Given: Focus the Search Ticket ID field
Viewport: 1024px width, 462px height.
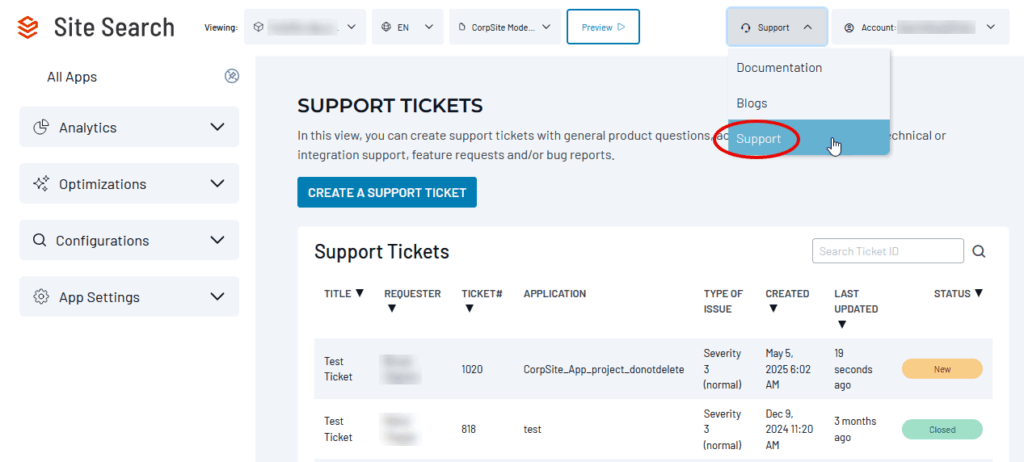Looking at the screenshot, I should pyautogui.click(x=887, y=251).
